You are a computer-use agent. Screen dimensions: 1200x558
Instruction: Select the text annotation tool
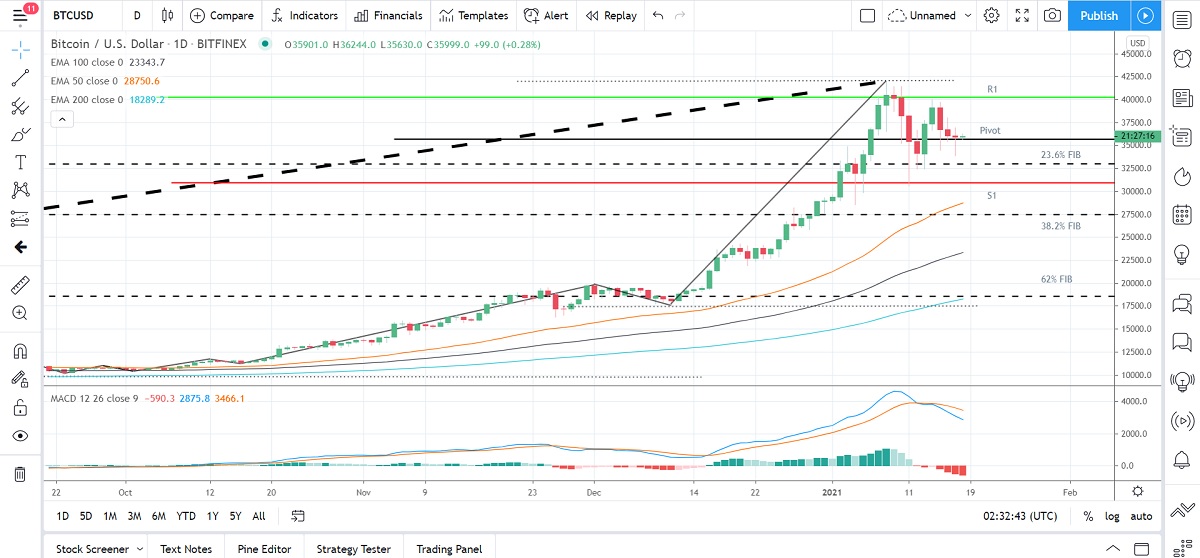point(20,162)
